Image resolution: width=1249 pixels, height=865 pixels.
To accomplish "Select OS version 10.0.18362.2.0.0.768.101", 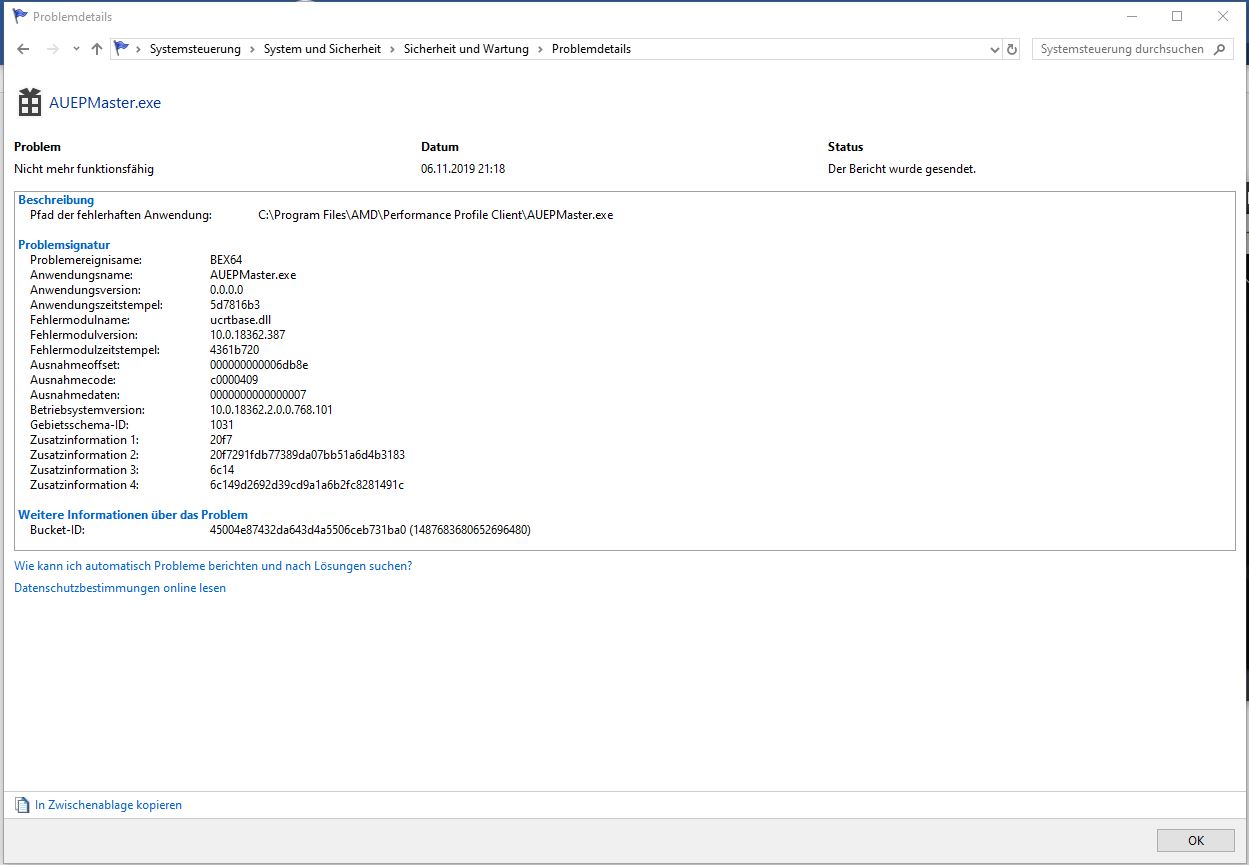I will click(x=272, y=410).
